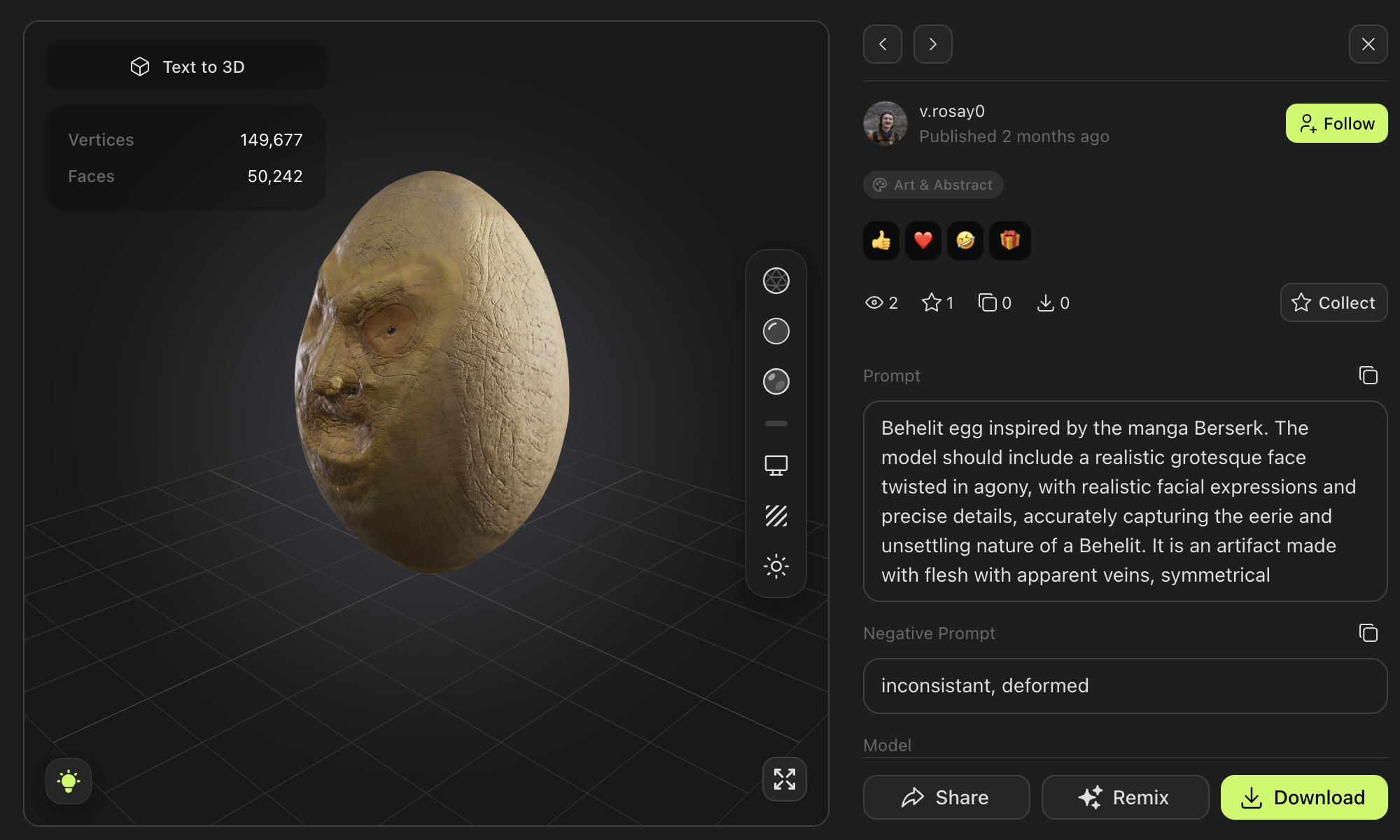This screenshot has width=1400, height=840.
Task: Select the Remix option
Action: click(1125, 797)
